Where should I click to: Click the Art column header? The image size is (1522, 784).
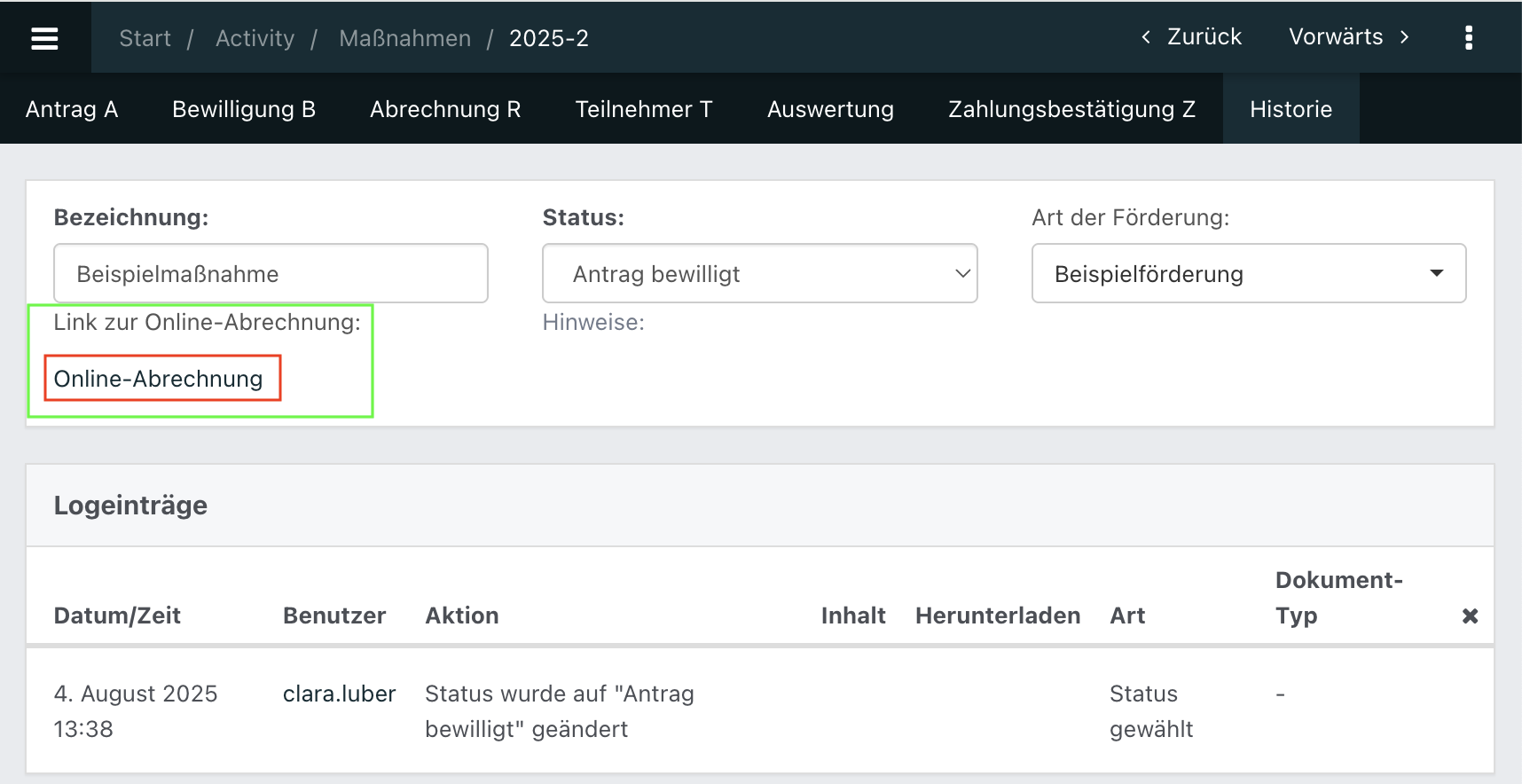point(1127,615)
